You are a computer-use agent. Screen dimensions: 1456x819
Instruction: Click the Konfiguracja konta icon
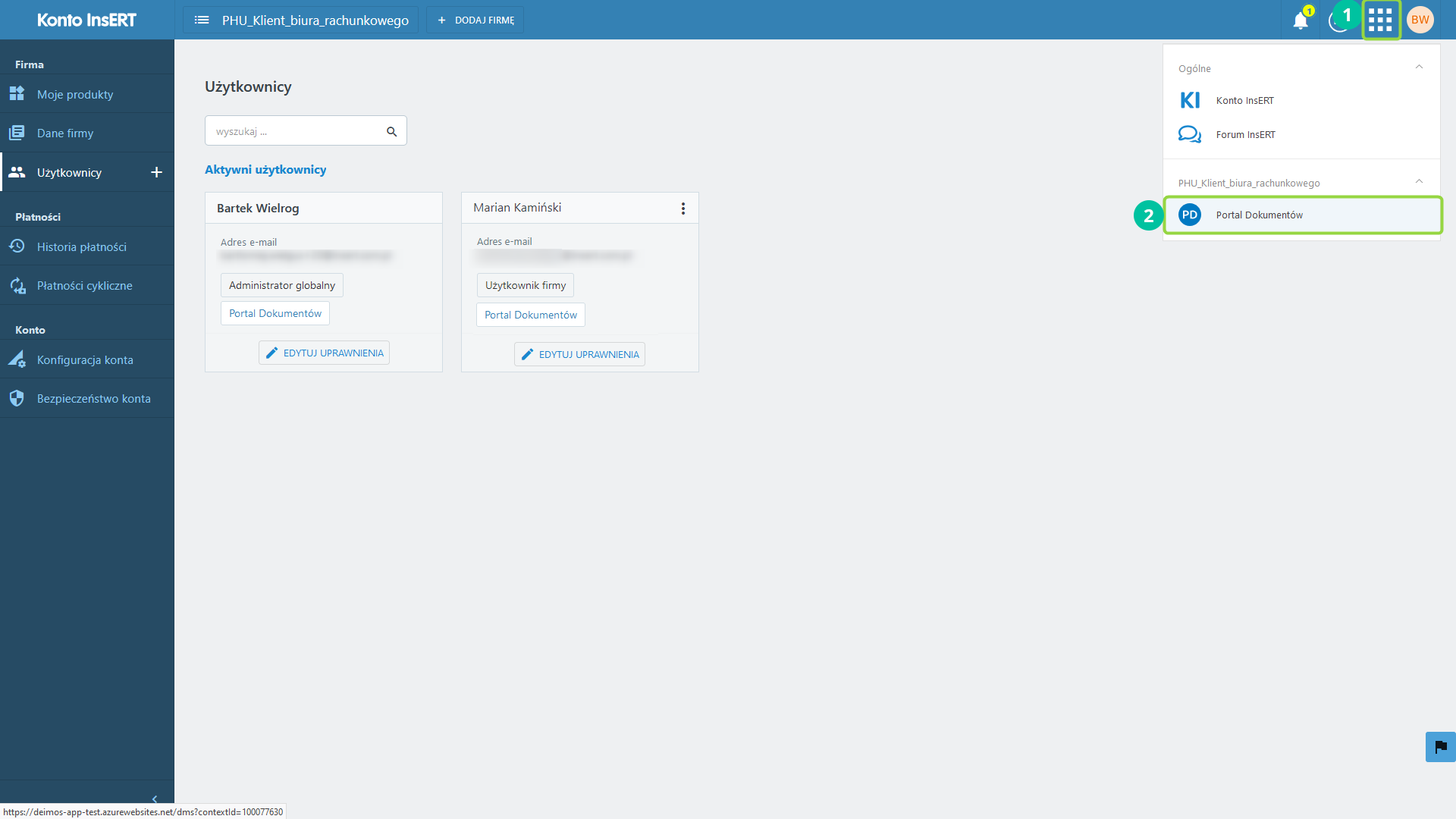(x=17, y=359)
